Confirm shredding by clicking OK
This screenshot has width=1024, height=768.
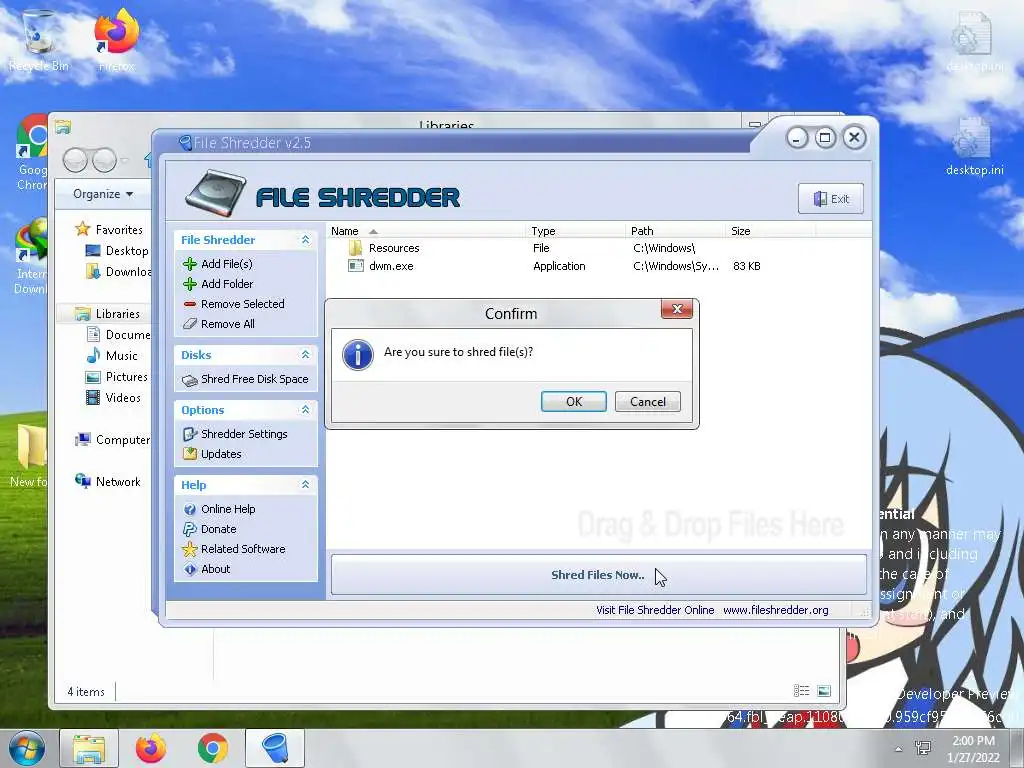coord(573,402)
